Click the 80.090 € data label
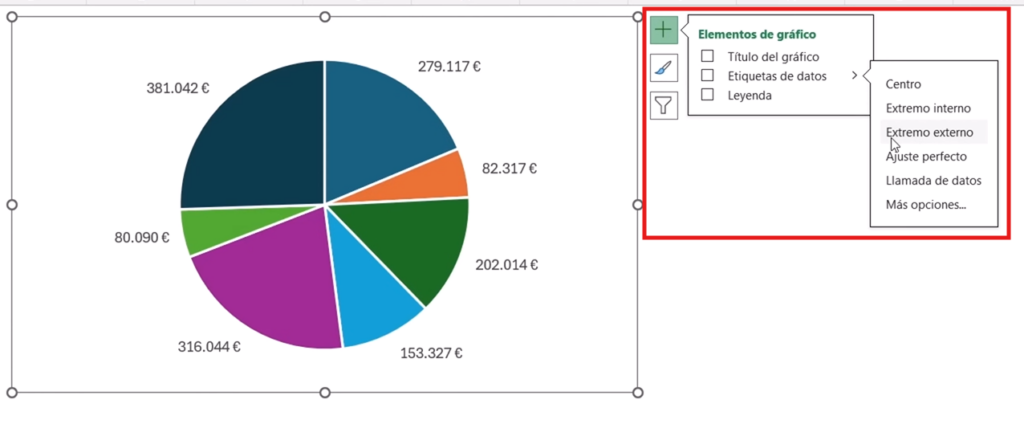Viewport: 1024px width, 424px height. point(142,238)
